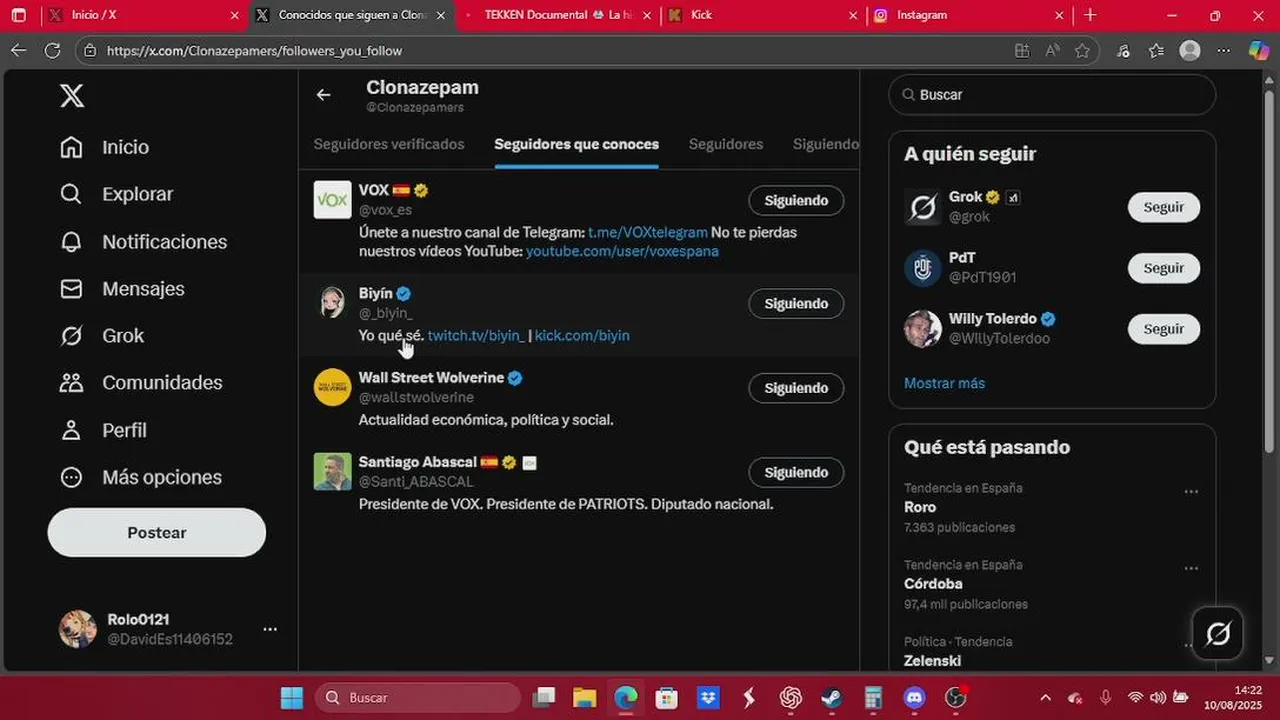This screenshot has width=1280, height=720.
Task: Select Seguidores que conoces tab
Action: click(576, 144)
